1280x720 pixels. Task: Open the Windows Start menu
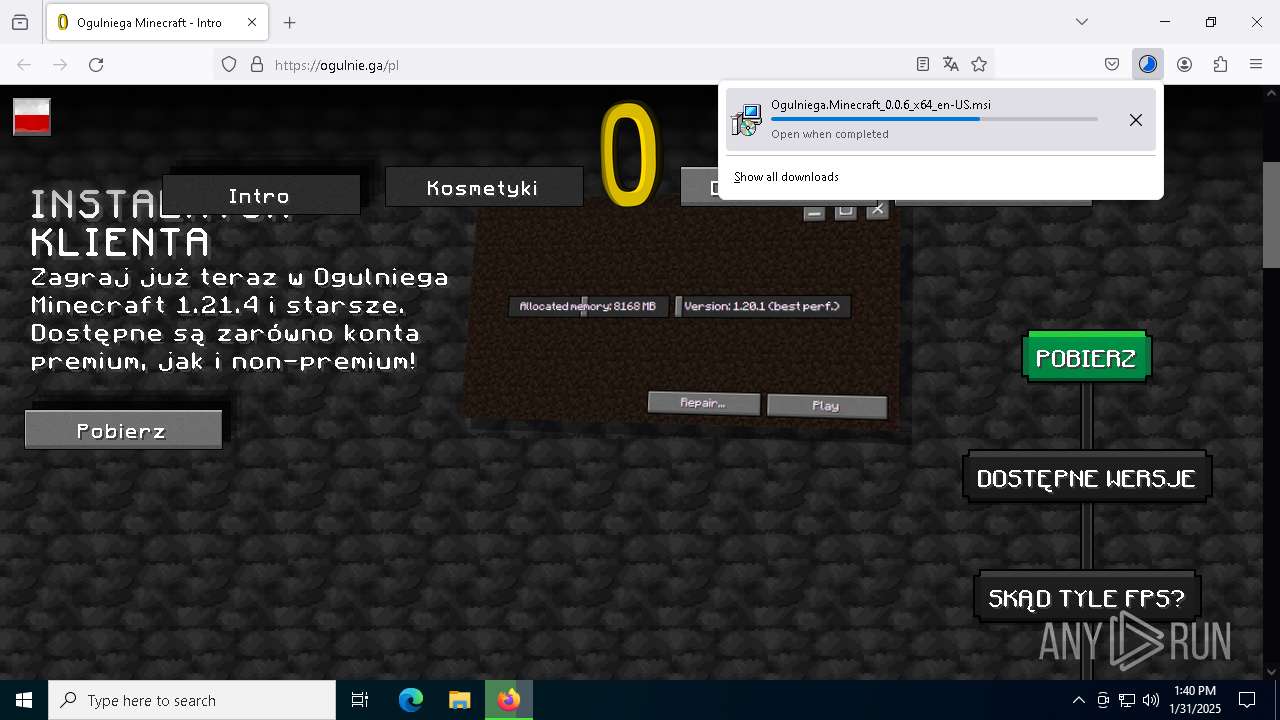(24, 700)
